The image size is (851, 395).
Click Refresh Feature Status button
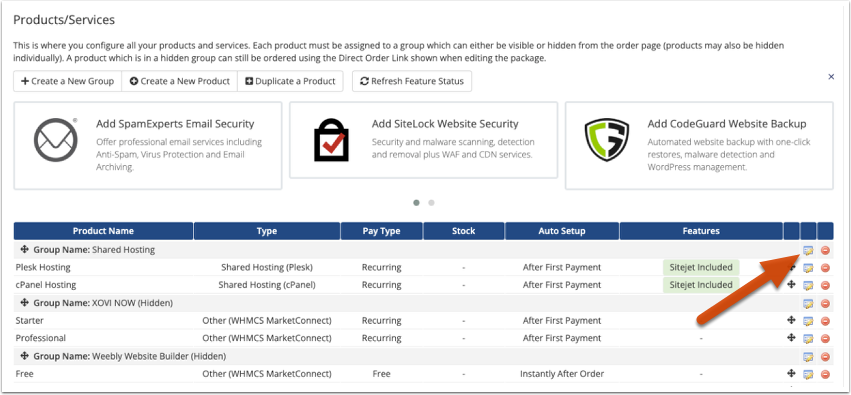pyautogui.click(x=412, y=81)
